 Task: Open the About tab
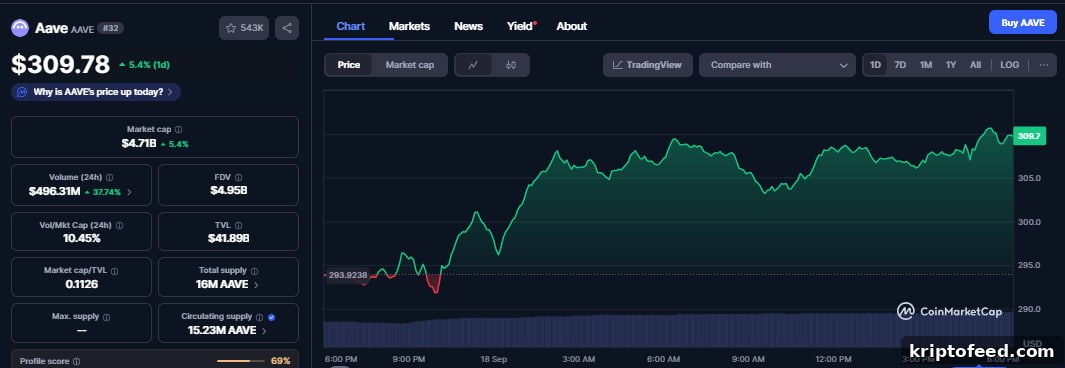point(571,26)
